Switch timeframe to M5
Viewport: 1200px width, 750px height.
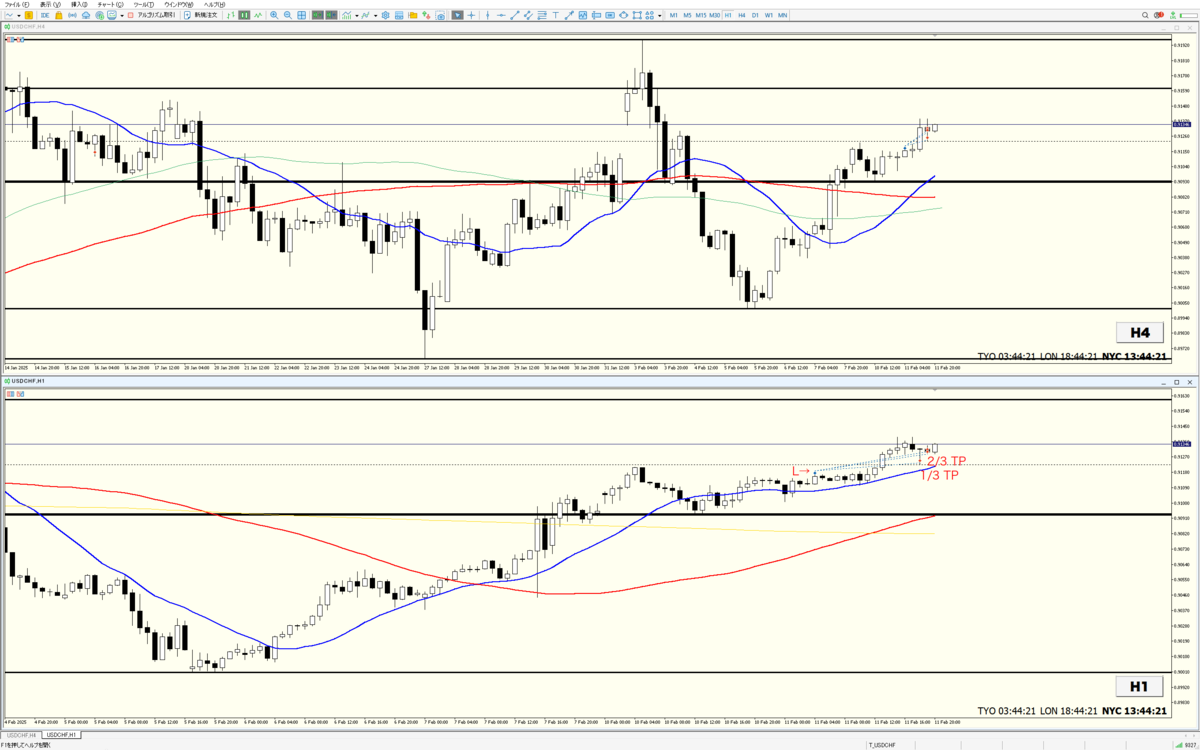(687, 15)
